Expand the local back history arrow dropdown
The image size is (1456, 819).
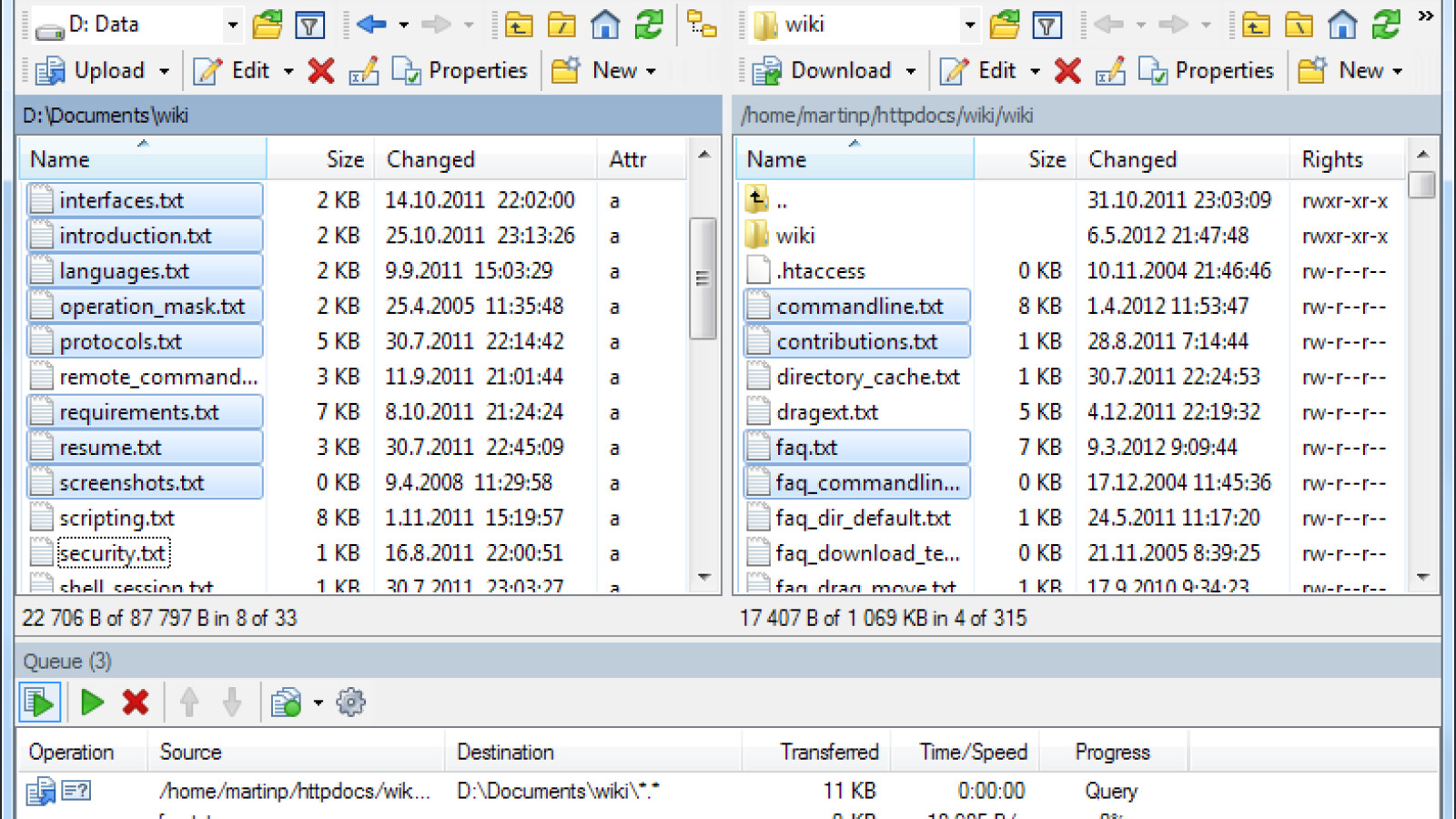pyautogui.click(x=403, y=25)
